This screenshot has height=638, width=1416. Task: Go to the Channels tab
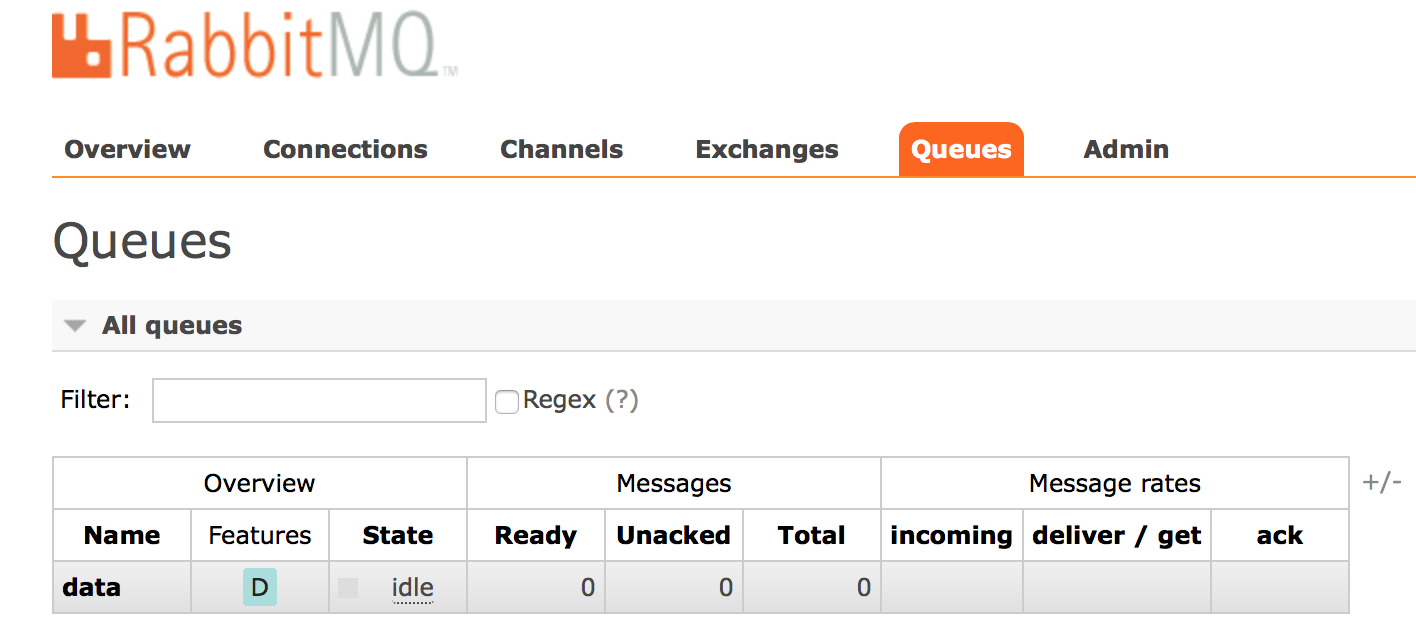[561, 150]
